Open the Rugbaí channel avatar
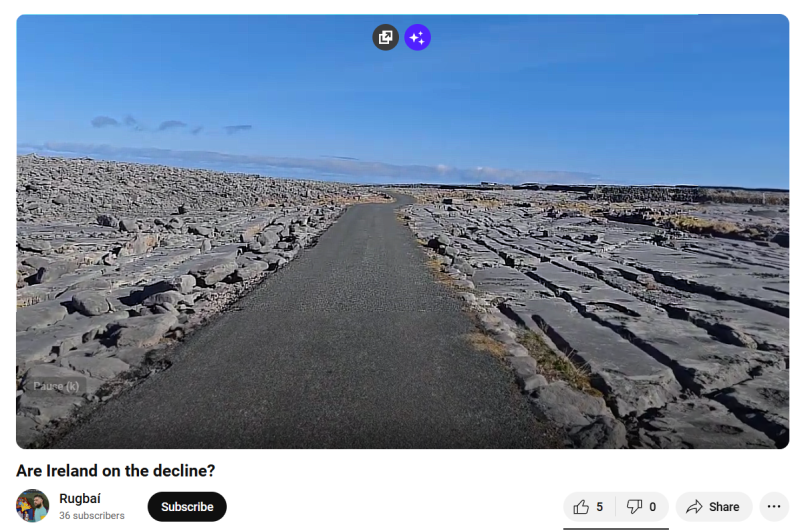Viewport: 800px width, 531px height. 33,505
